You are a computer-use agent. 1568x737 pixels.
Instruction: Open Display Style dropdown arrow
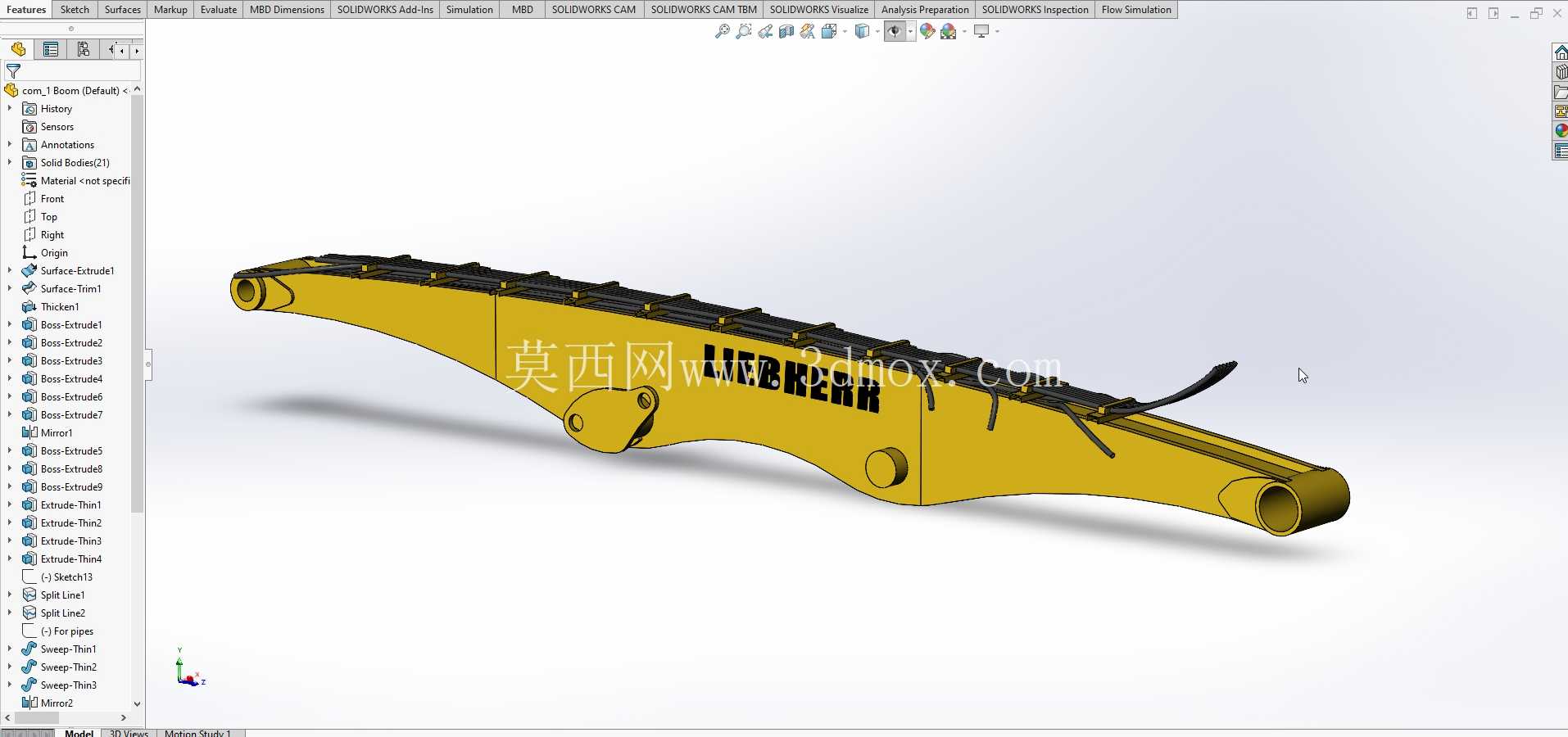point(877,31)
